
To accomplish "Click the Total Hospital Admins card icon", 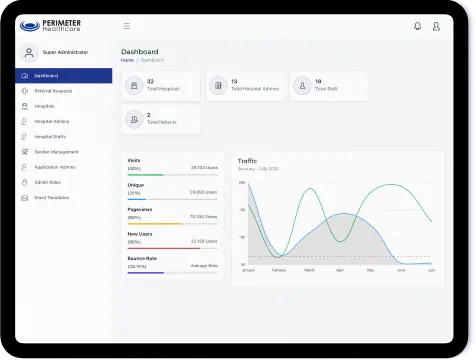I will pyautogui.click(x=218, y=86).
